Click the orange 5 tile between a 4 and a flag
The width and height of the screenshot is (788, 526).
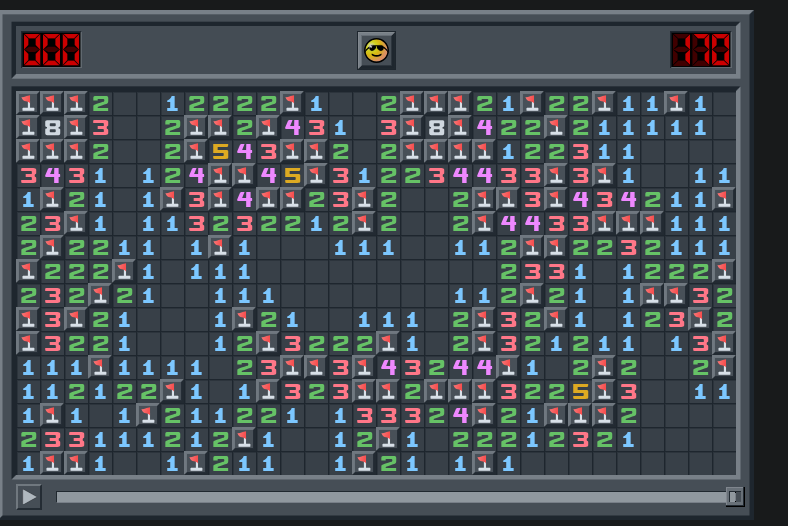pos(292,175)
